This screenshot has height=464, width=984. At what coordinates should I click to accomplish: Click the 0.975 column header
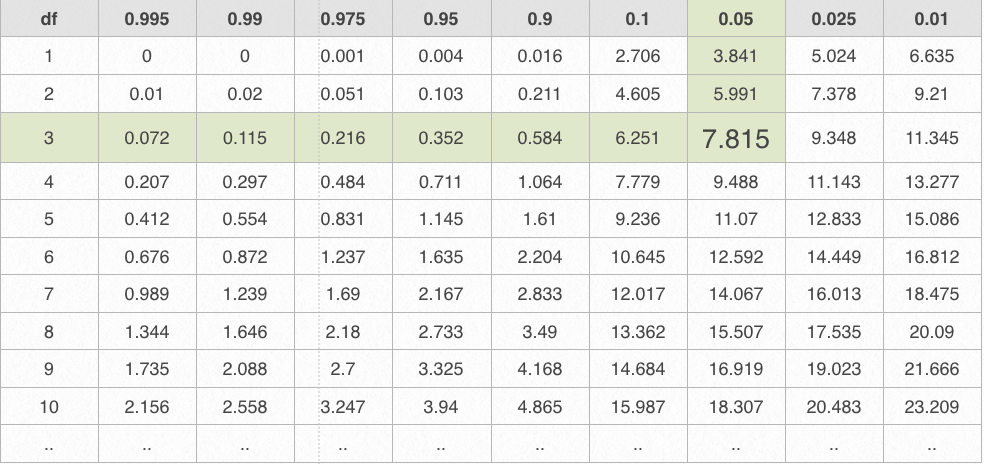click(343, 19)
